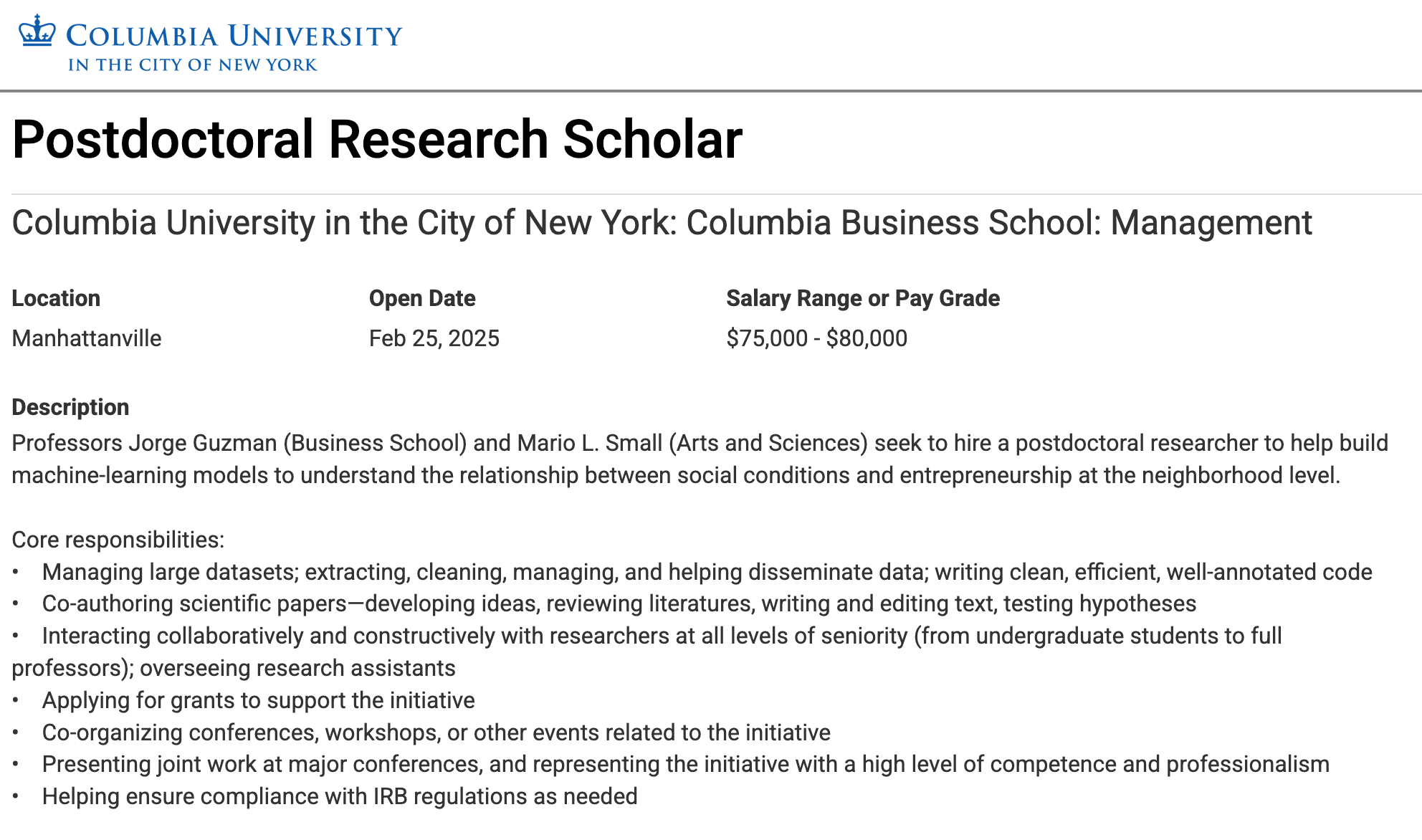
Task: Open the Columbia University homepage link
Action: [x=234, y=36]
